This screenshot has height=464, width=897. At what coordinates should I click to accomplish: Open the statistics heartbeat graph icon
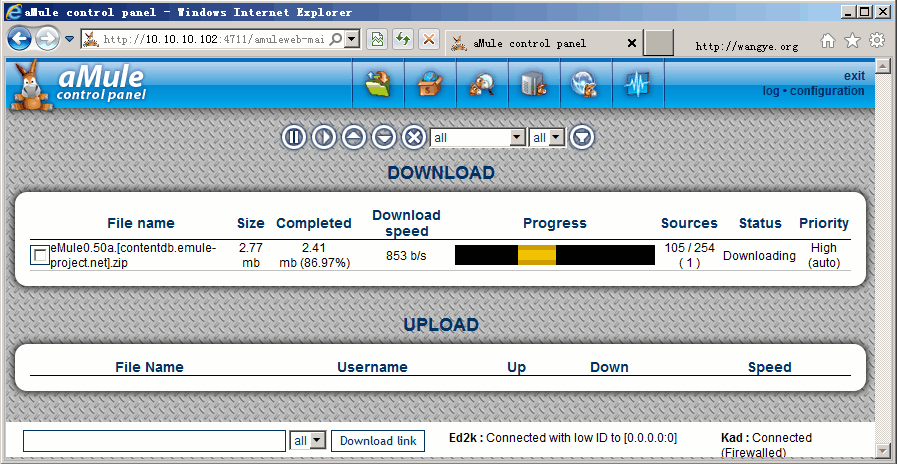pos(638,85)
